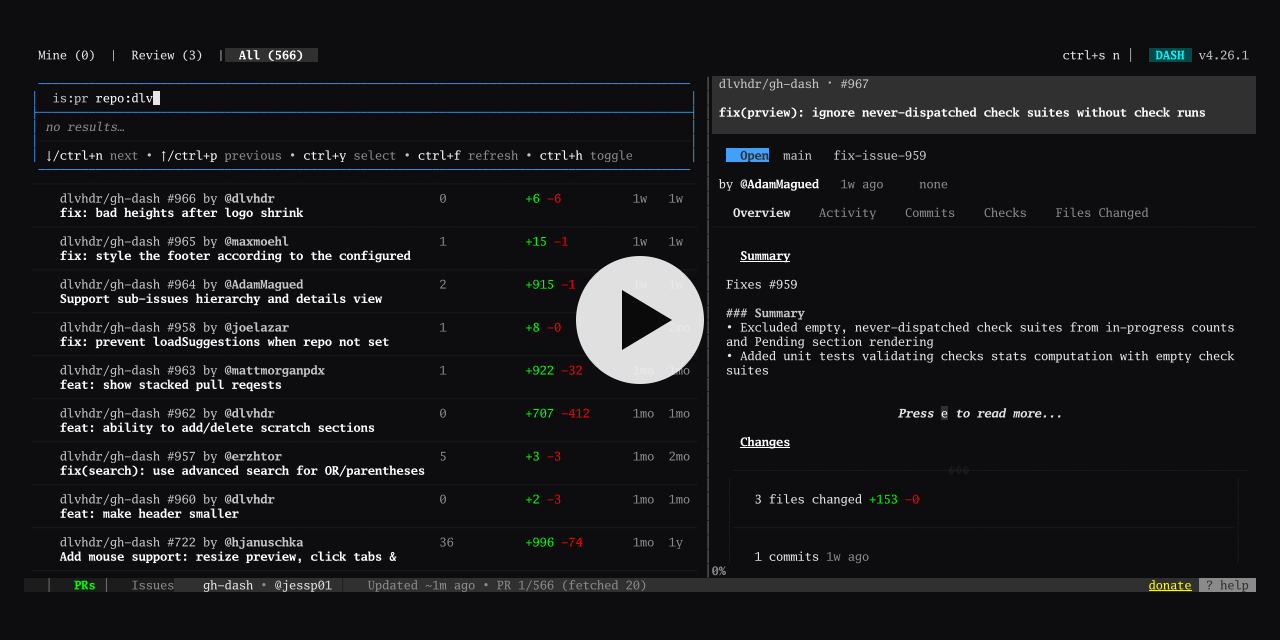Switch to the Mine (0) section

[67, 55]
